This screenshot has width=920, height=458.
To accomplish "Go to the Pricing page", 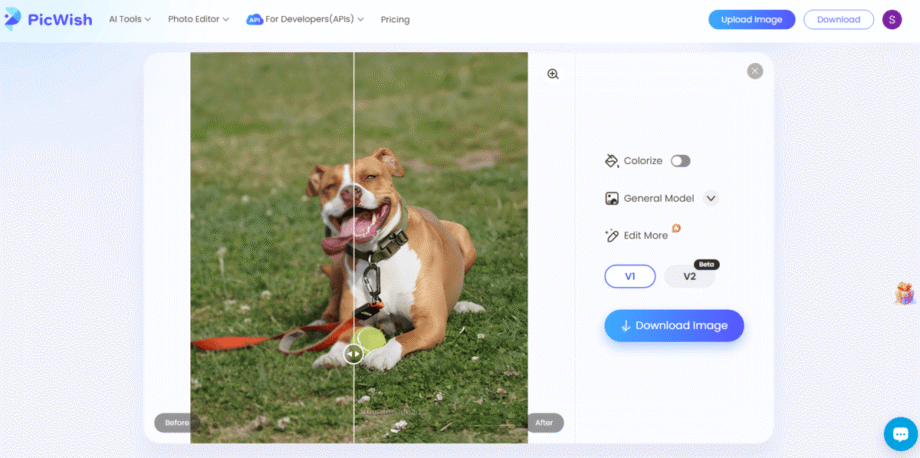I will [x=395, y=20].
